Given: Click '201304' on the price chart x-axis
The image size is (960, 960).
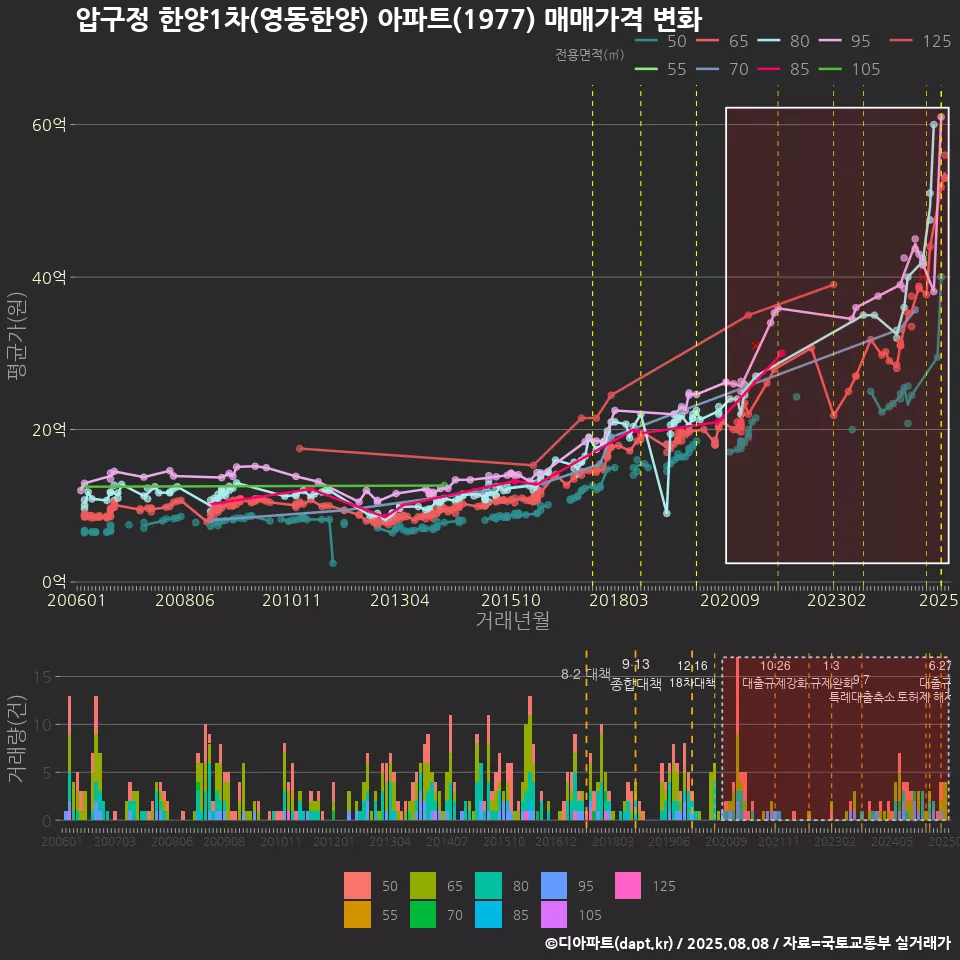Looking at the screenshot, I should pos(400,600).
